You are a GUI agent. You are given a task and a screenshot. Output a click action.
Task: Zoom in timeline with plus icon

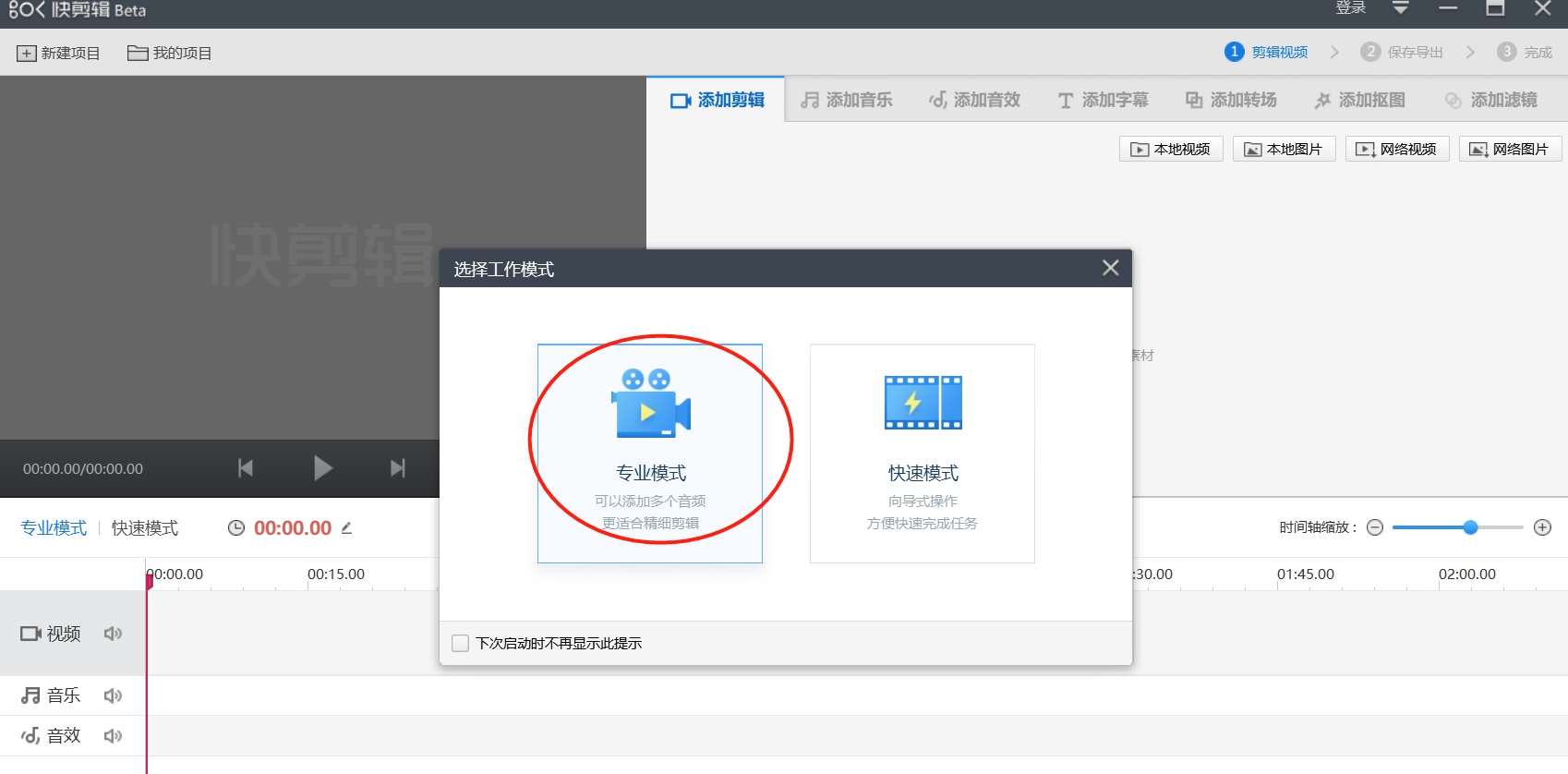click(1542, 527)
